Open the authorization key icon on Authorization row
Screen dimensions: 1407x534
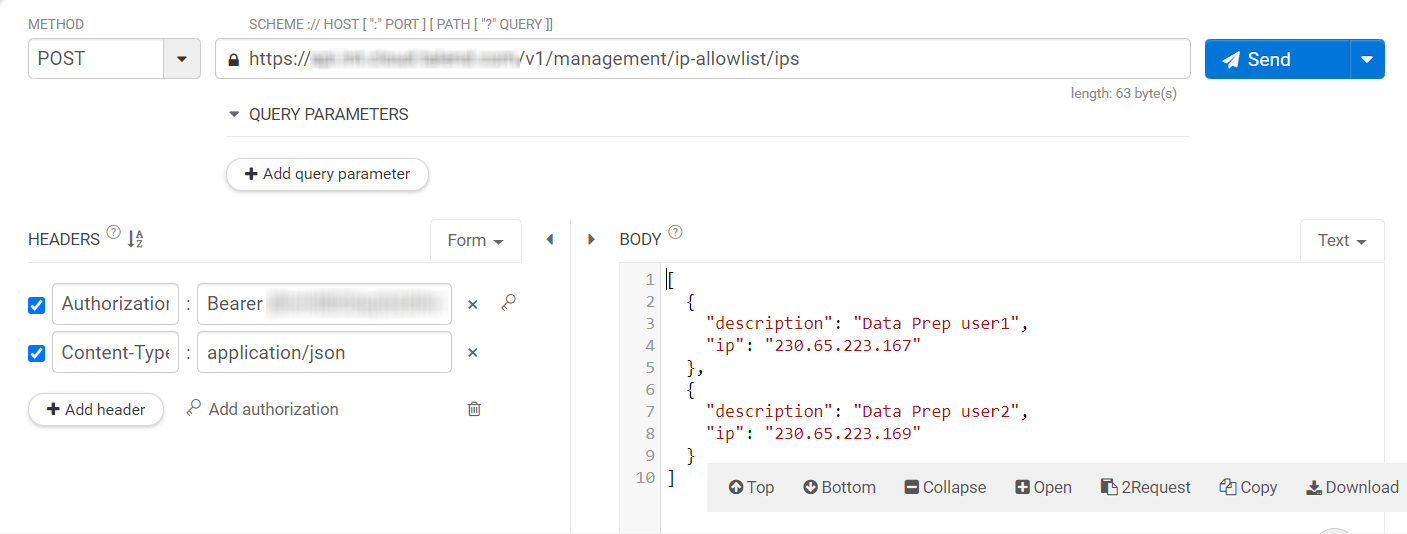(508, 302)
